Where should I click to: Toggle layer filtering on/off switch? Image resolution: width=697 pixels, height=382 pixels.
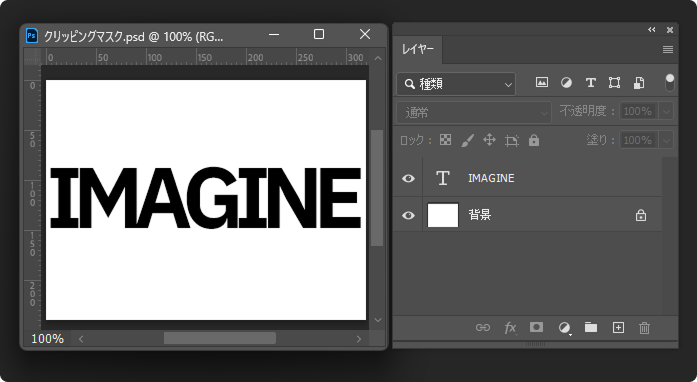coord(669,83)
